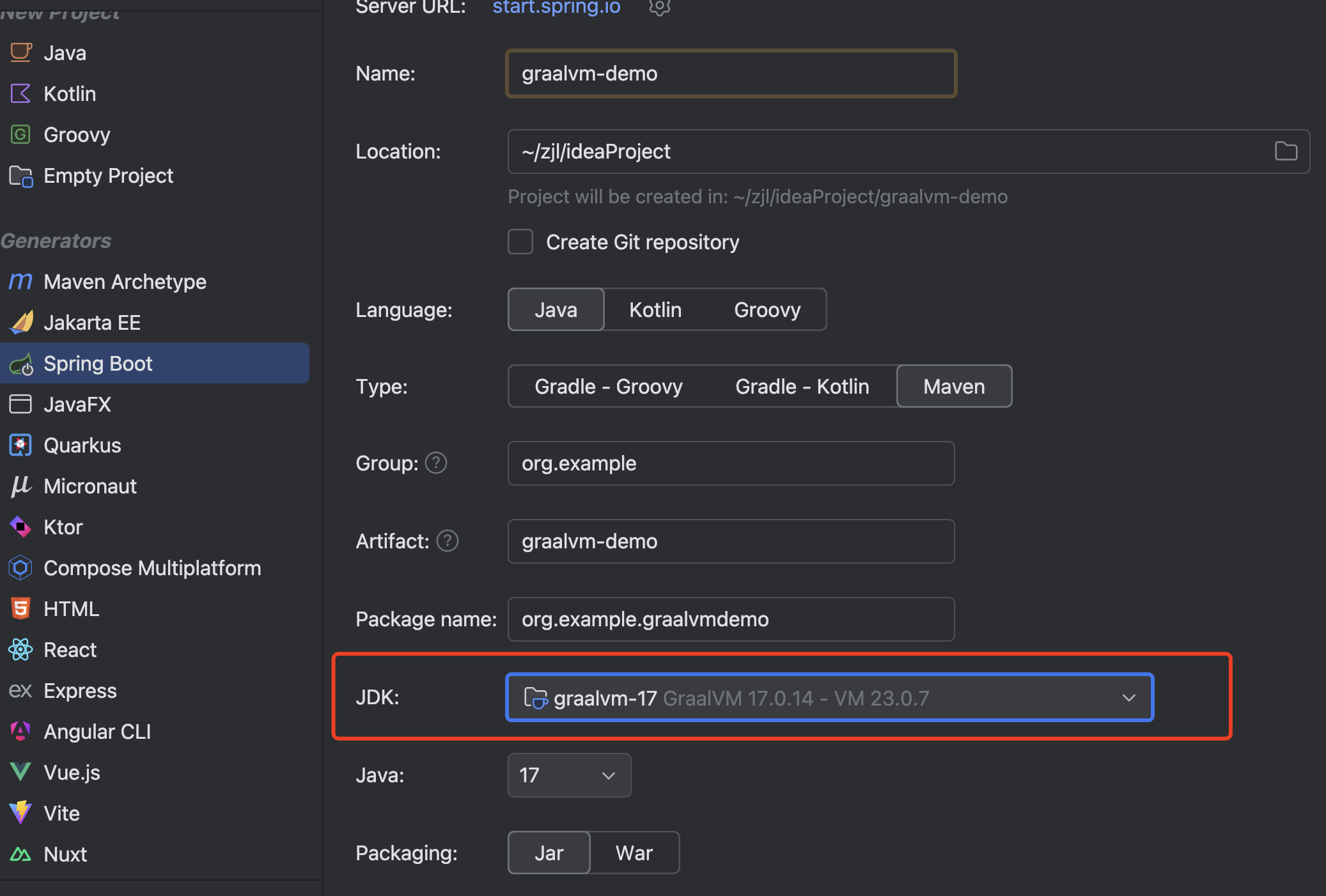Click the Kotlin logo icon
Image resolution: width=1326 pixels, height=896 pixels.
(x=20, y=93)
